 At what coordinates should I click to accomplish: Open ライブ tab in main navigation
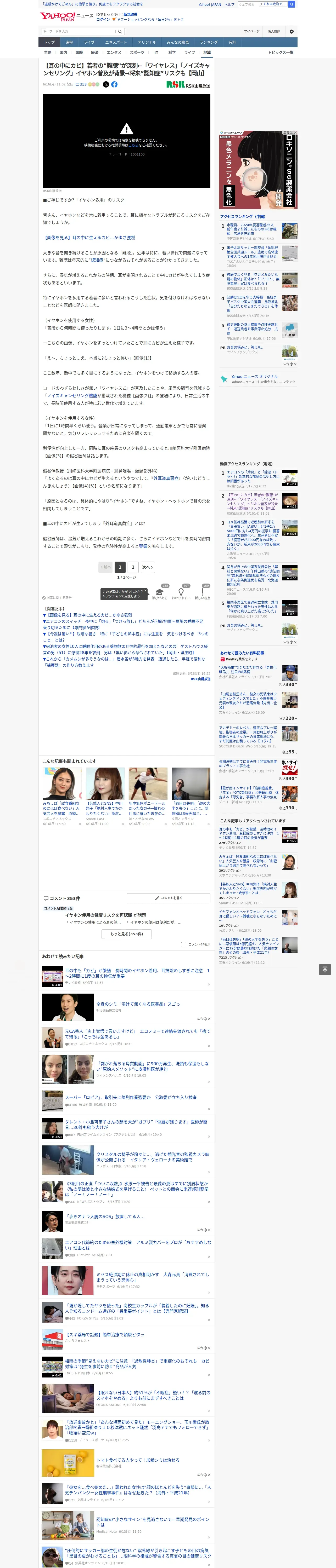point(89,43)
